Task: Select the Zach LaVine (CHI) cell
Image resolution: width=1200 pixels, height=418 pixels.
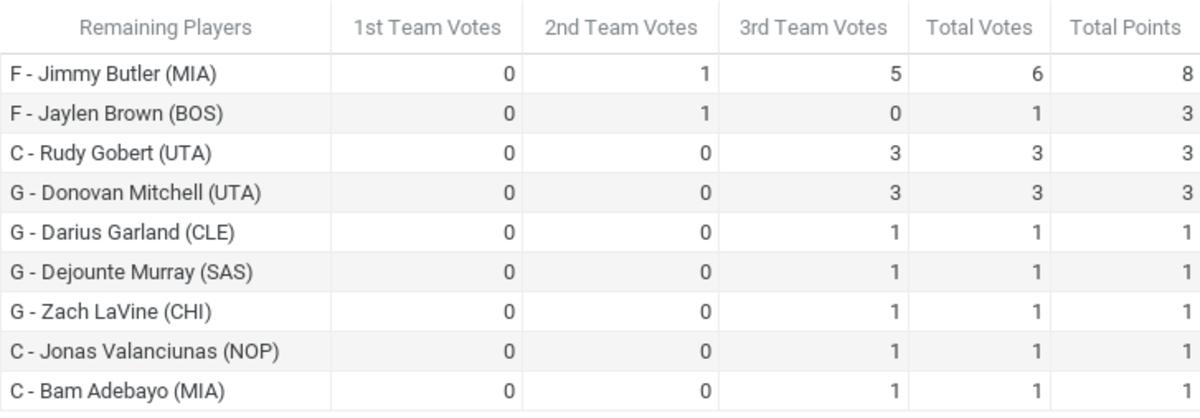Action: 111,312
